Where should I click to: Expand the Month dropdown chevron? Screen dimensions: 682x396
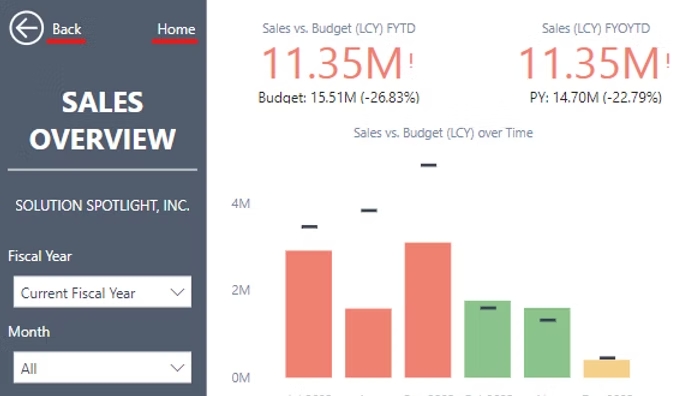pyautogui.click(x=177, y=368)
